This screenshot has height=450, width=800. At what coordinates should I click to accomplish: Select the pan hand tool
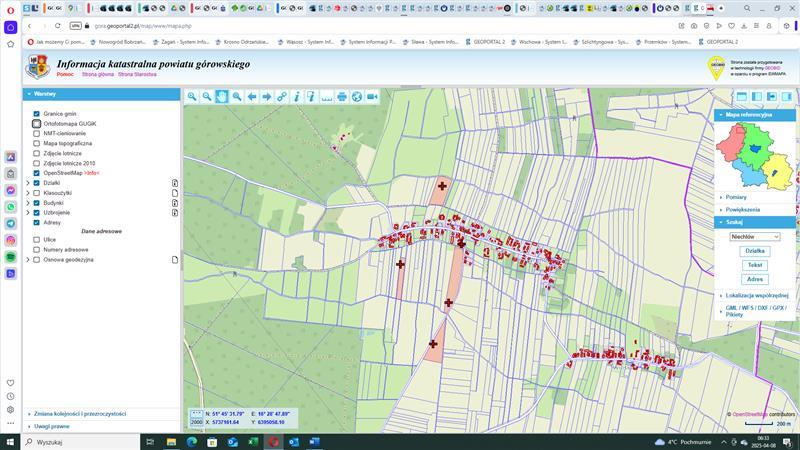pos(222,96)
